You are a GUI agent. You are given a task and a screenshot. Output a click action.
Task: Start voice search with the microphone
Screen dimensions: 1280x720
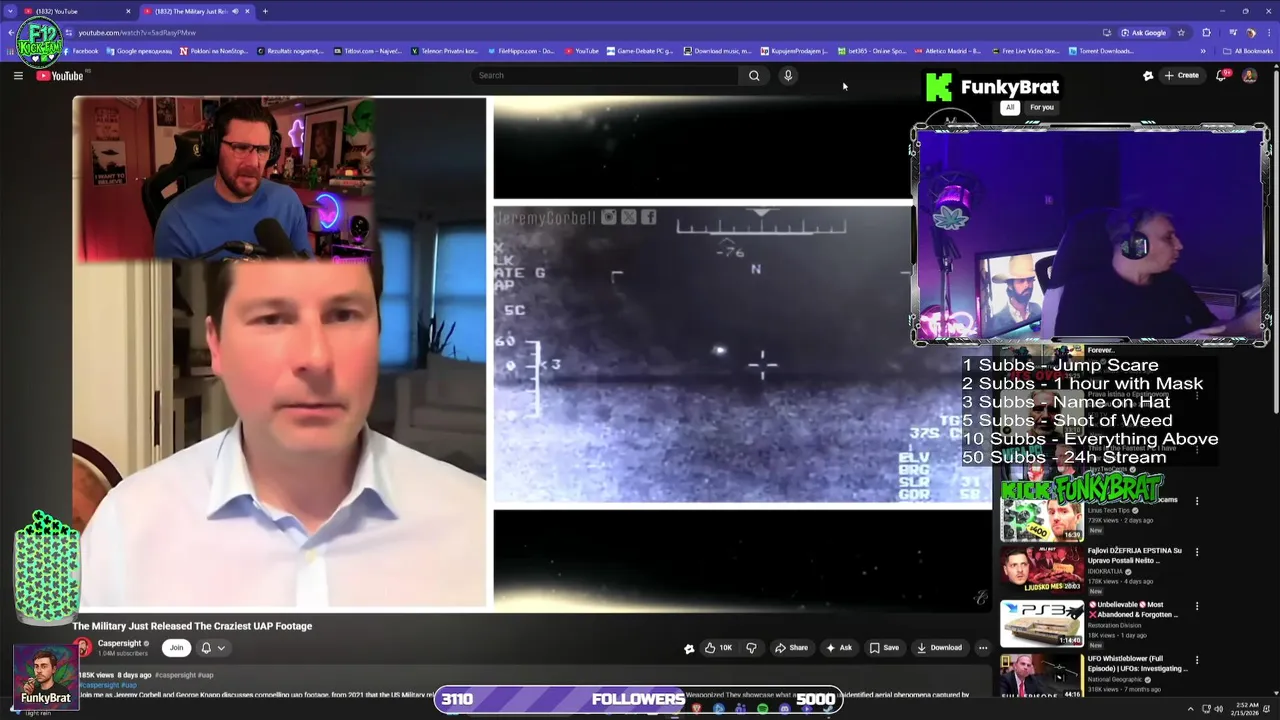[x=788, y=75]
